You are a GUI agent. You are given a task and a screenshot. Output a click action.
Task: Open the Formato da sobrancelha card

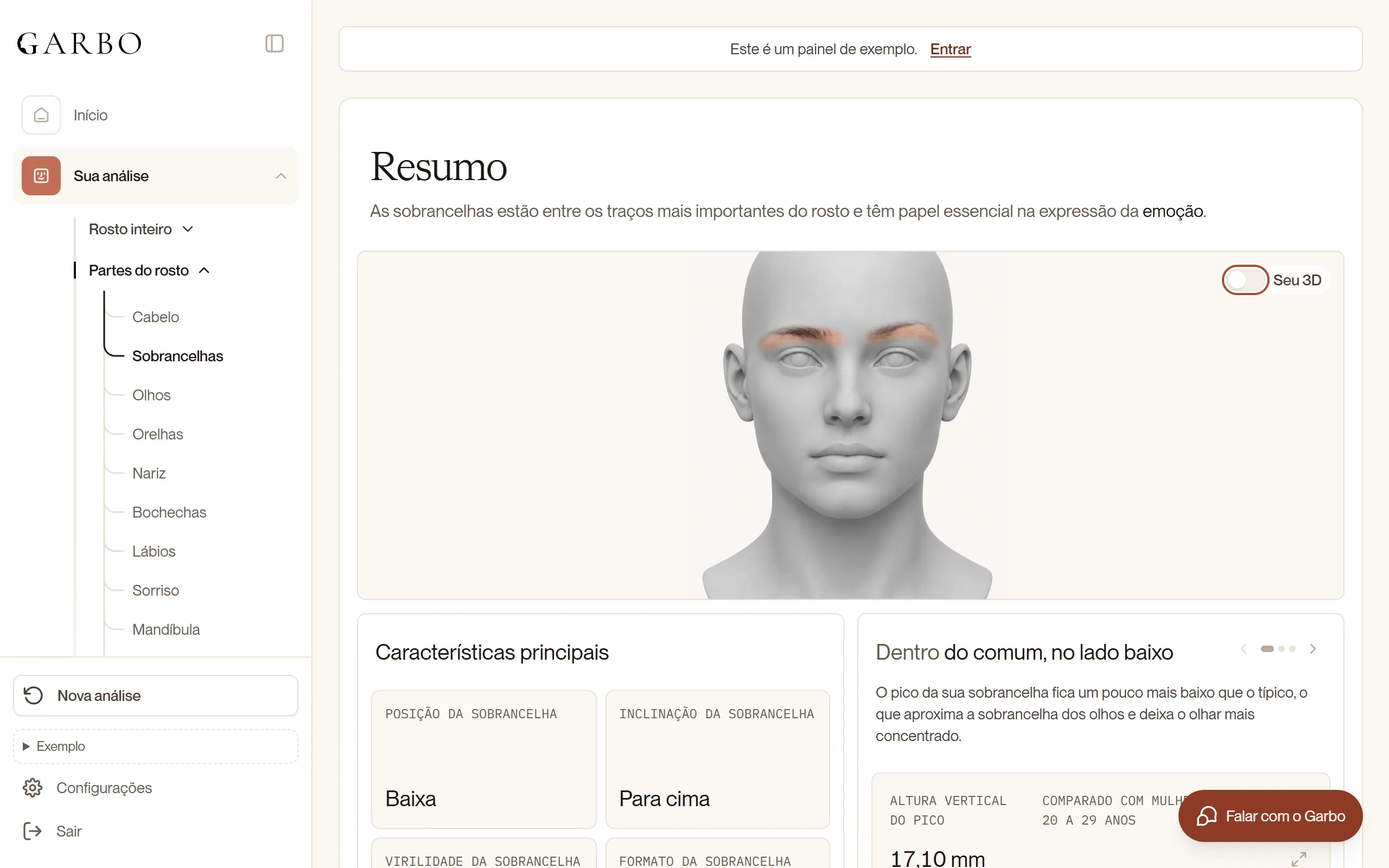pos(717,854)
